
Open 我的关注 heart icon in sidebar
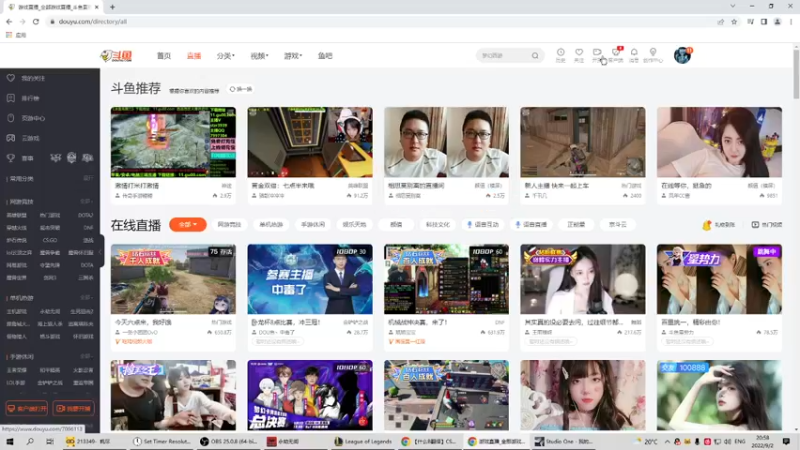click(11, 78)
